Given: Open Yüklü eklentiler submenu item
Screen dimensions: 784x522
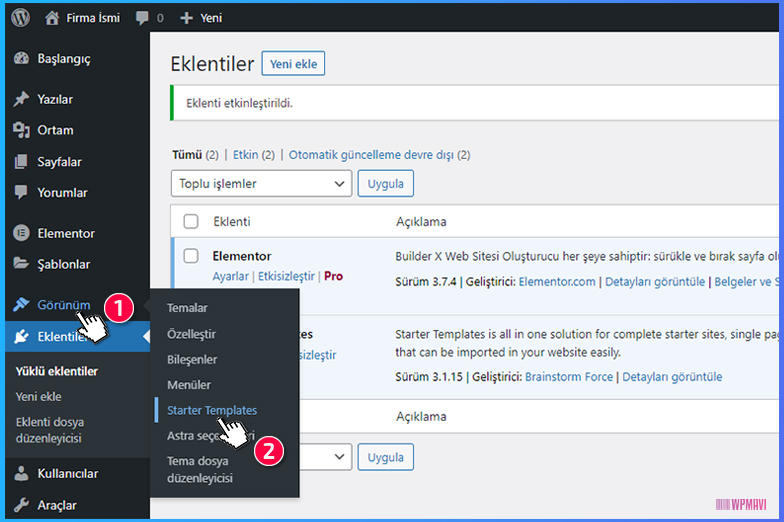Looking at the screenshot, I should (56, 371).
